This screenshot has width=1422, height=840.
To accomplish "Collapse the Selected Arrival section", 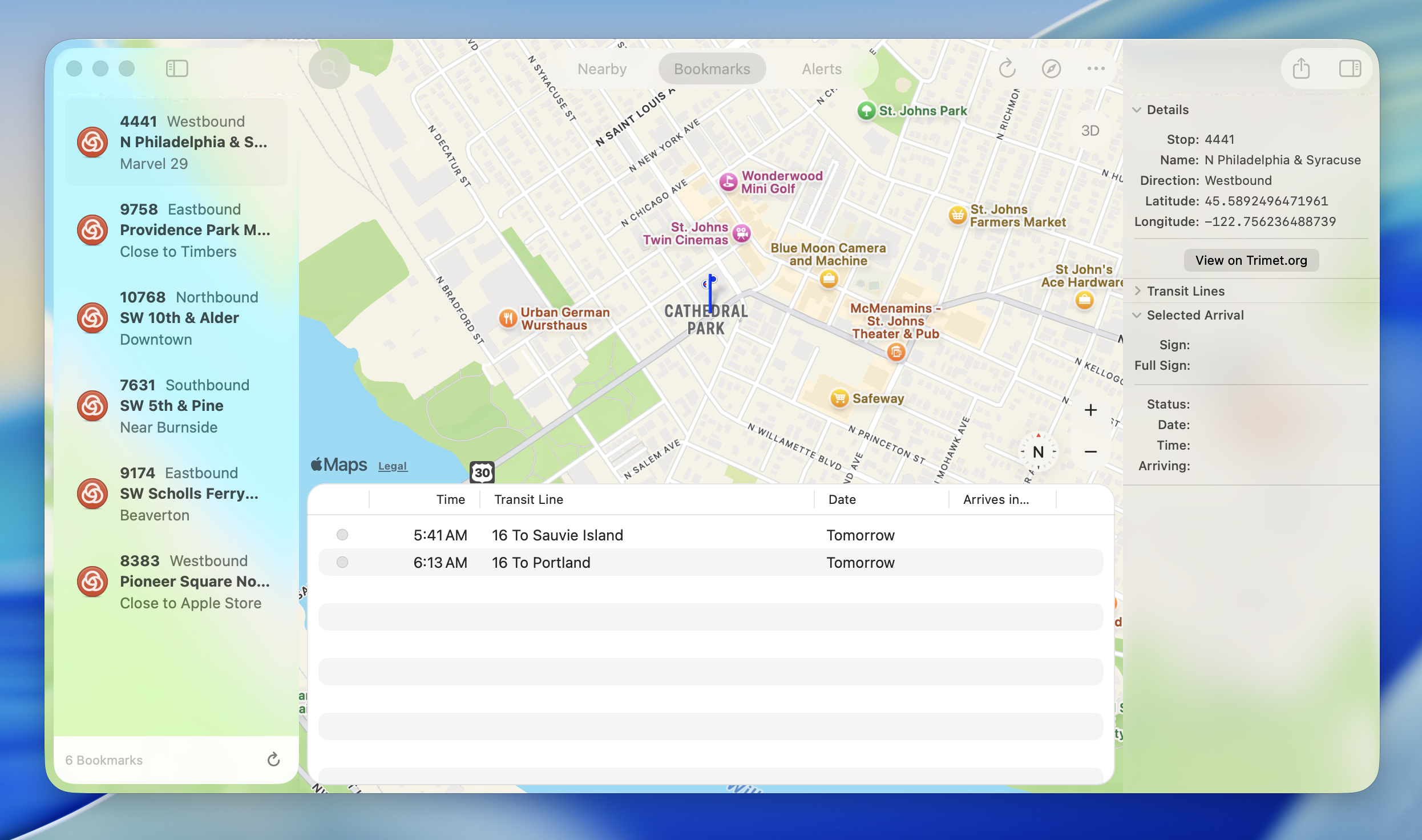I will (1137, 315).
